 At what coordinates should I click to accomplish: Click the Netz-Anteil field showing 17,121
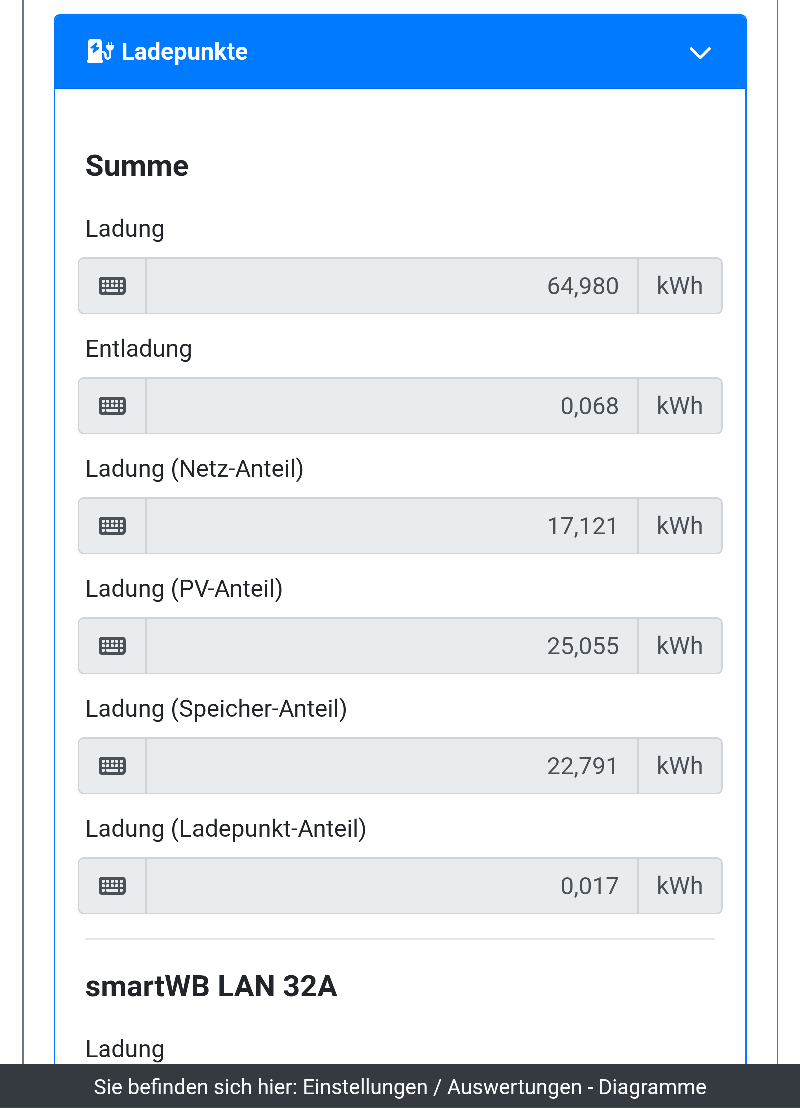(392, 526)
